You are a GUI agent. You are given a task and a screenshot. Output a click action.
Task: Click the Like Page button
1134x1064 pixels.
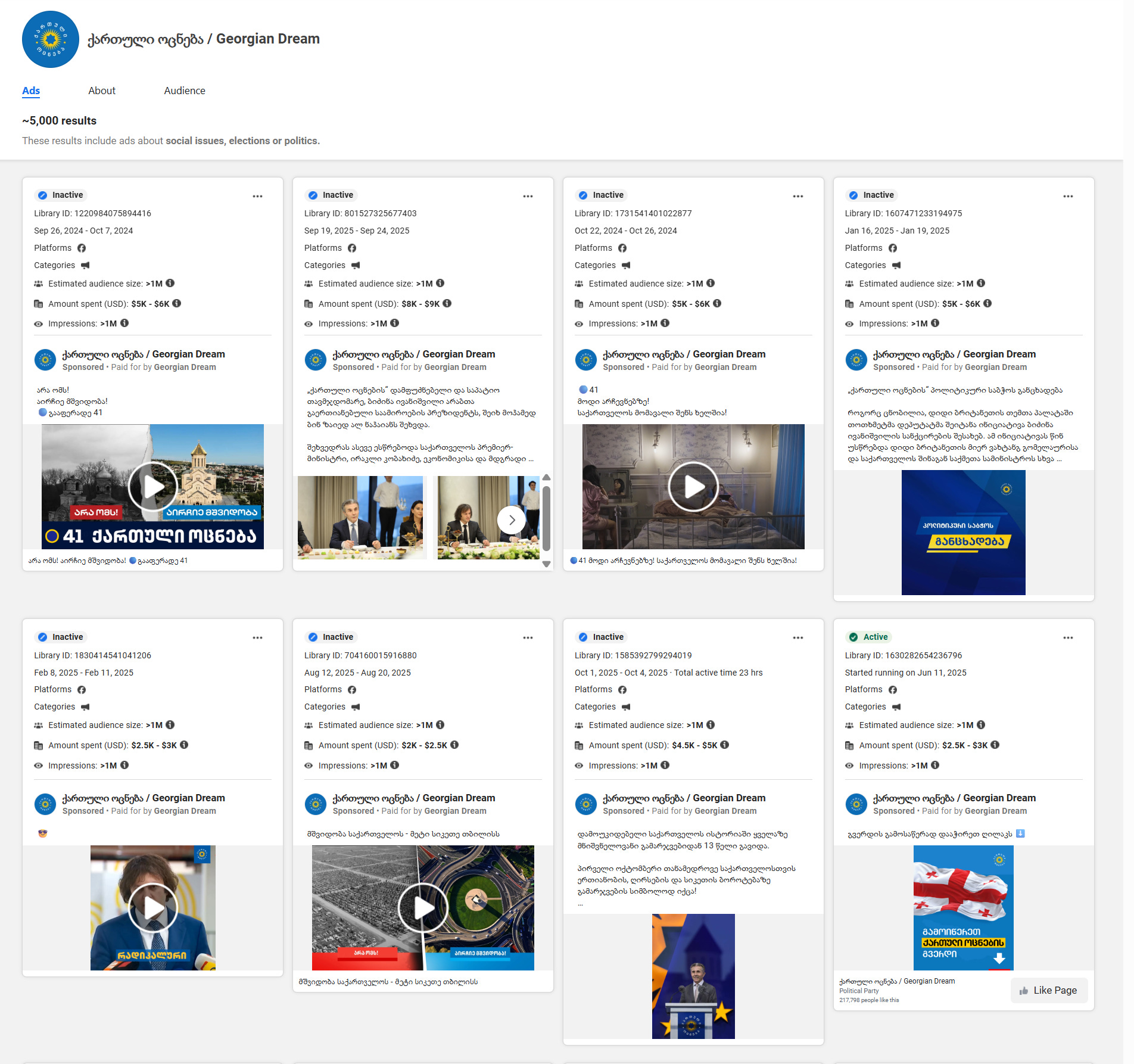pos(1049,990)
